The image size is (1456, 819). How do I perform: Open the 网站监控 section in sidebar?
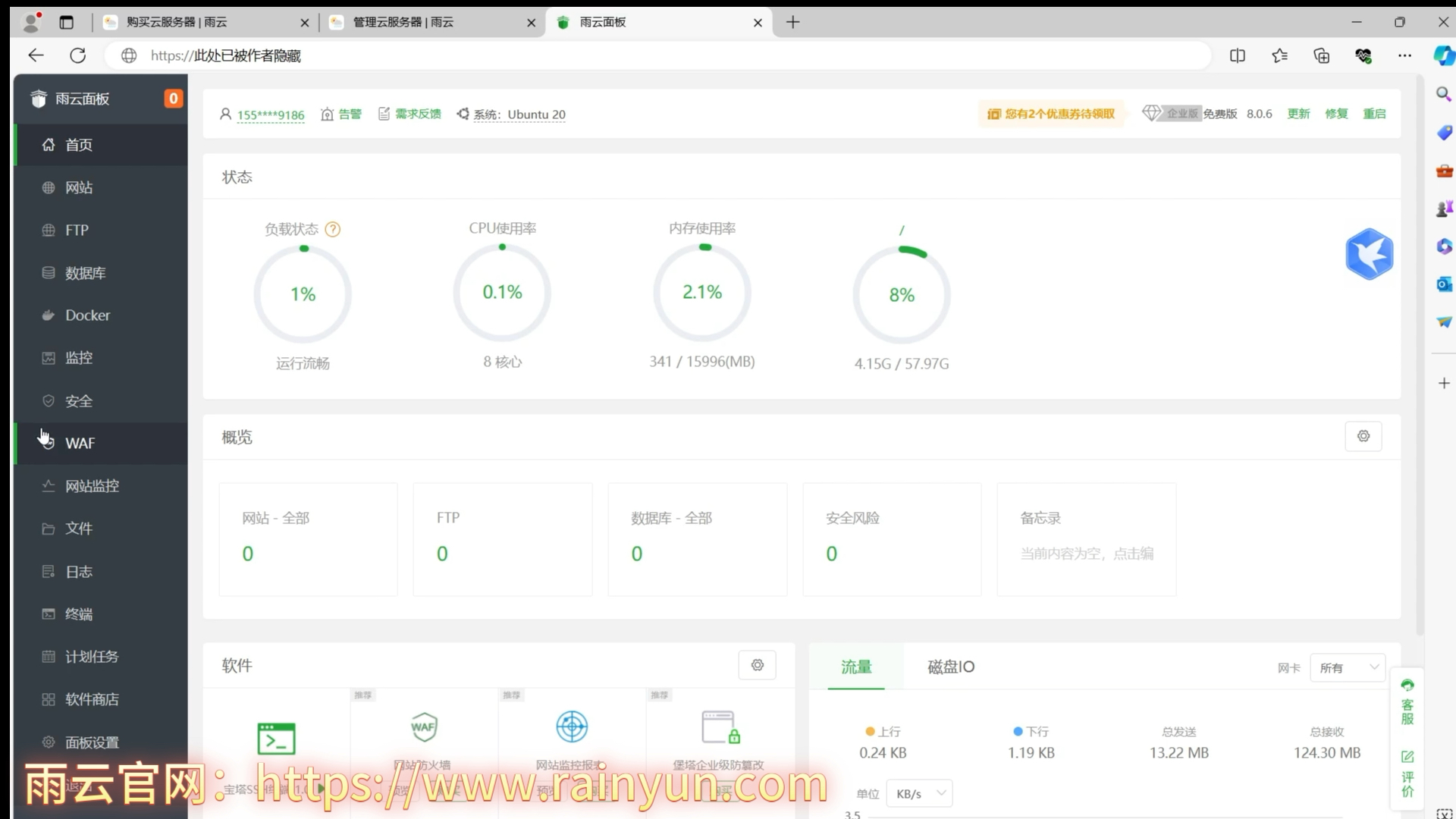100,485
